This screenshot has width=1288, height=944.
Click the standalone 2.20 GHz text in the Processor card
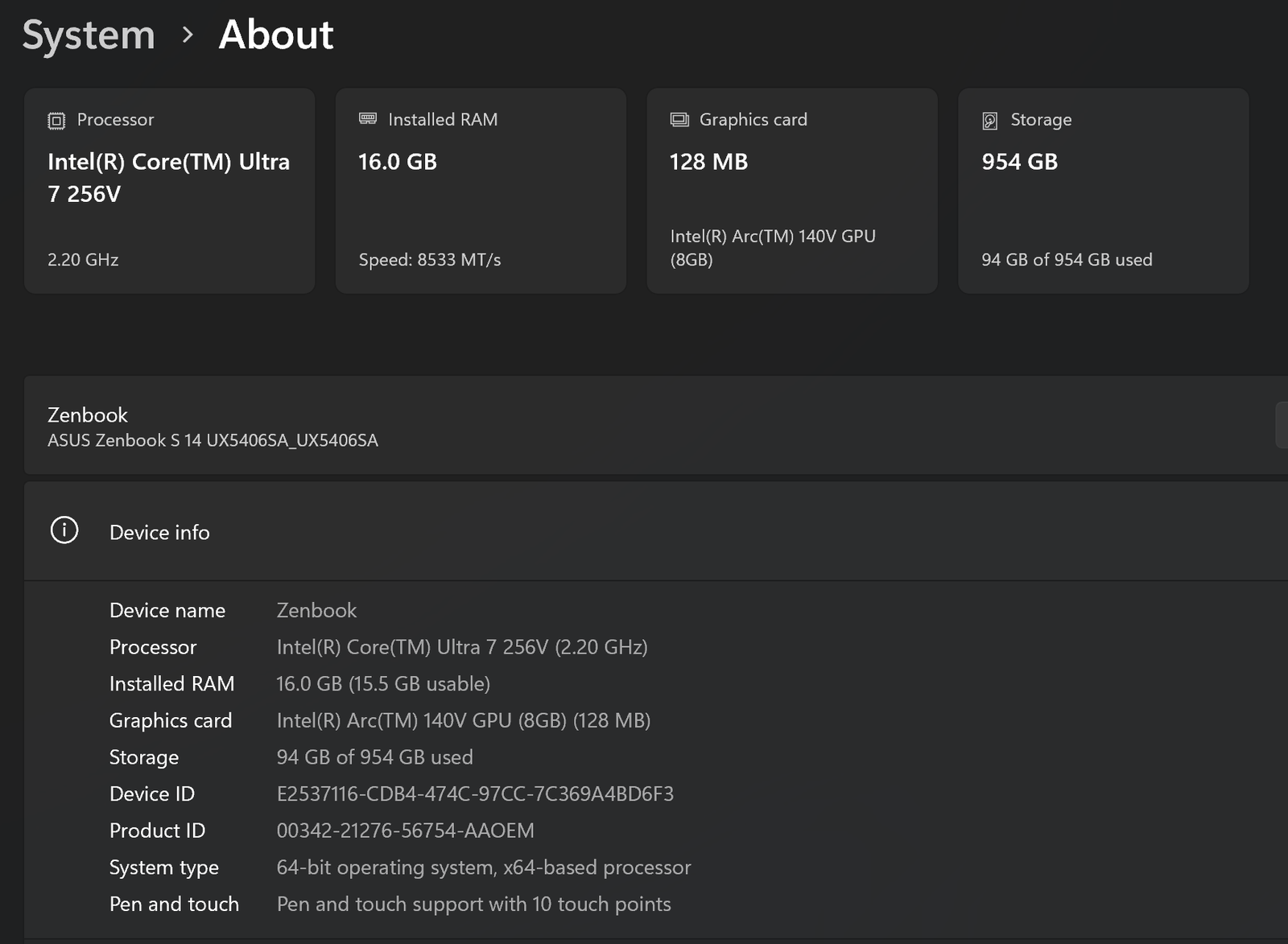pos(83,260)
